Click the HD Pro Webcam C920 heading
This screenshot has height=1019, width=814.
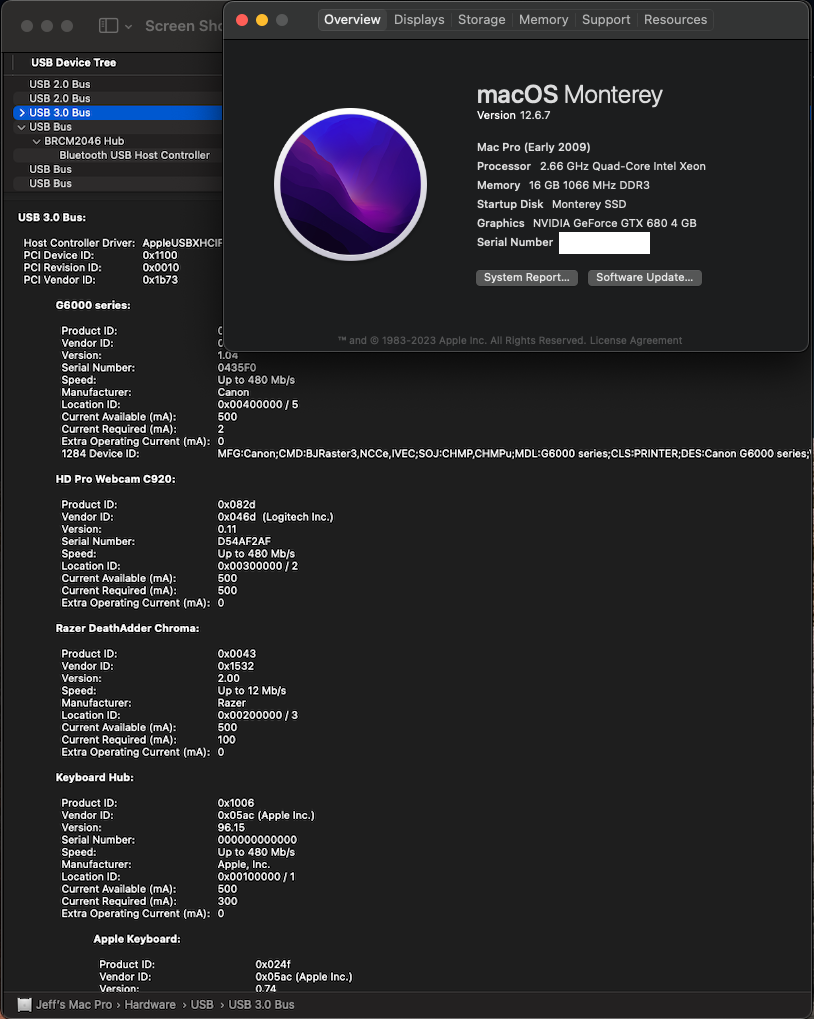tap(116, 479)
